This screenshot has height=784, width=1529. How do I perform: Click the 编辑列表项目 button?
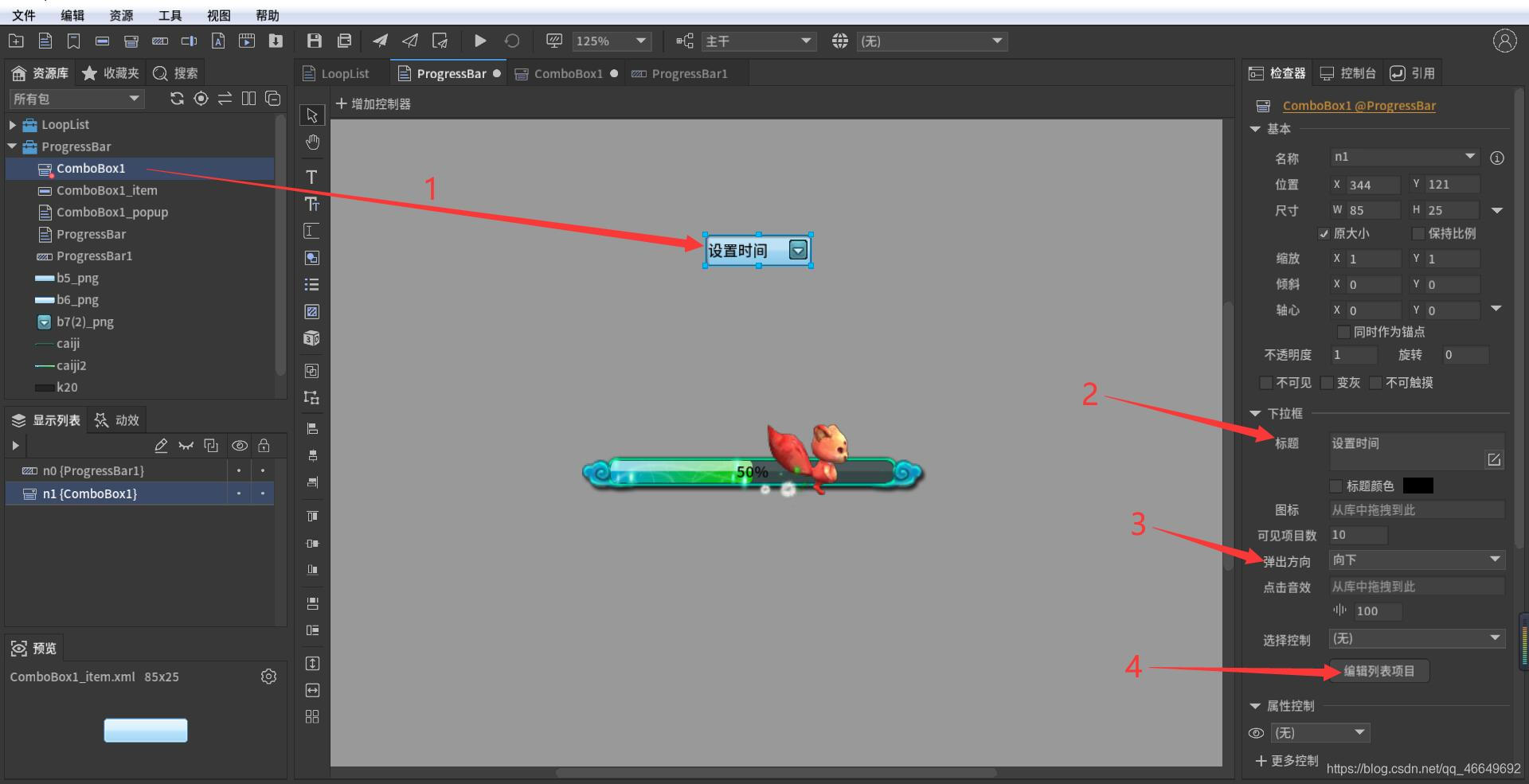click(1379, 671)
